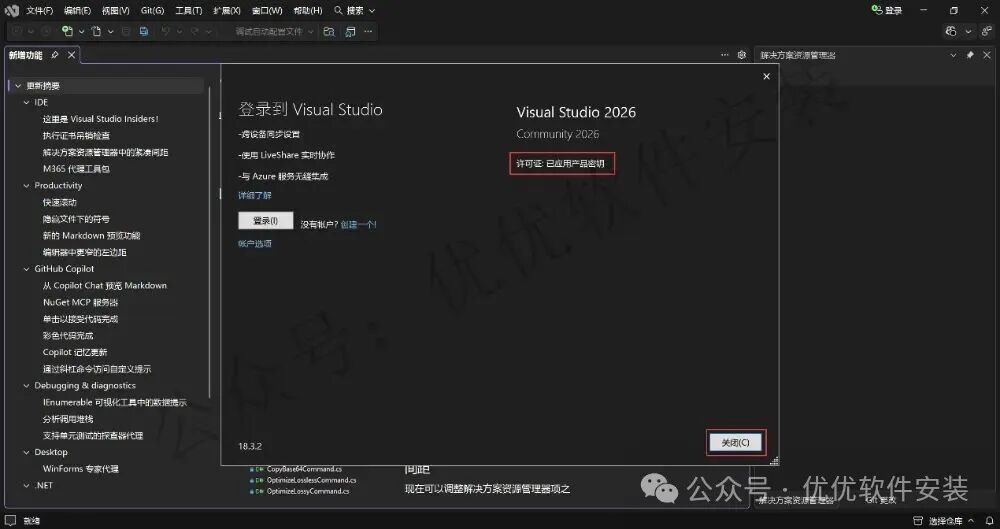Click the scrollbar of the 新增功能 tree panel

210,242
